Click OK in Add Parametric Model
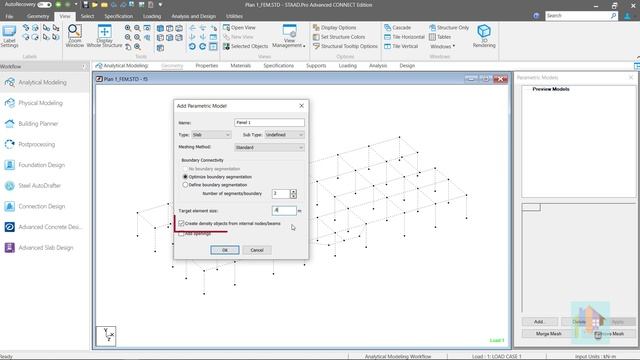The height and width of the screenshot is (360, 640). click(x=224, y=250)
